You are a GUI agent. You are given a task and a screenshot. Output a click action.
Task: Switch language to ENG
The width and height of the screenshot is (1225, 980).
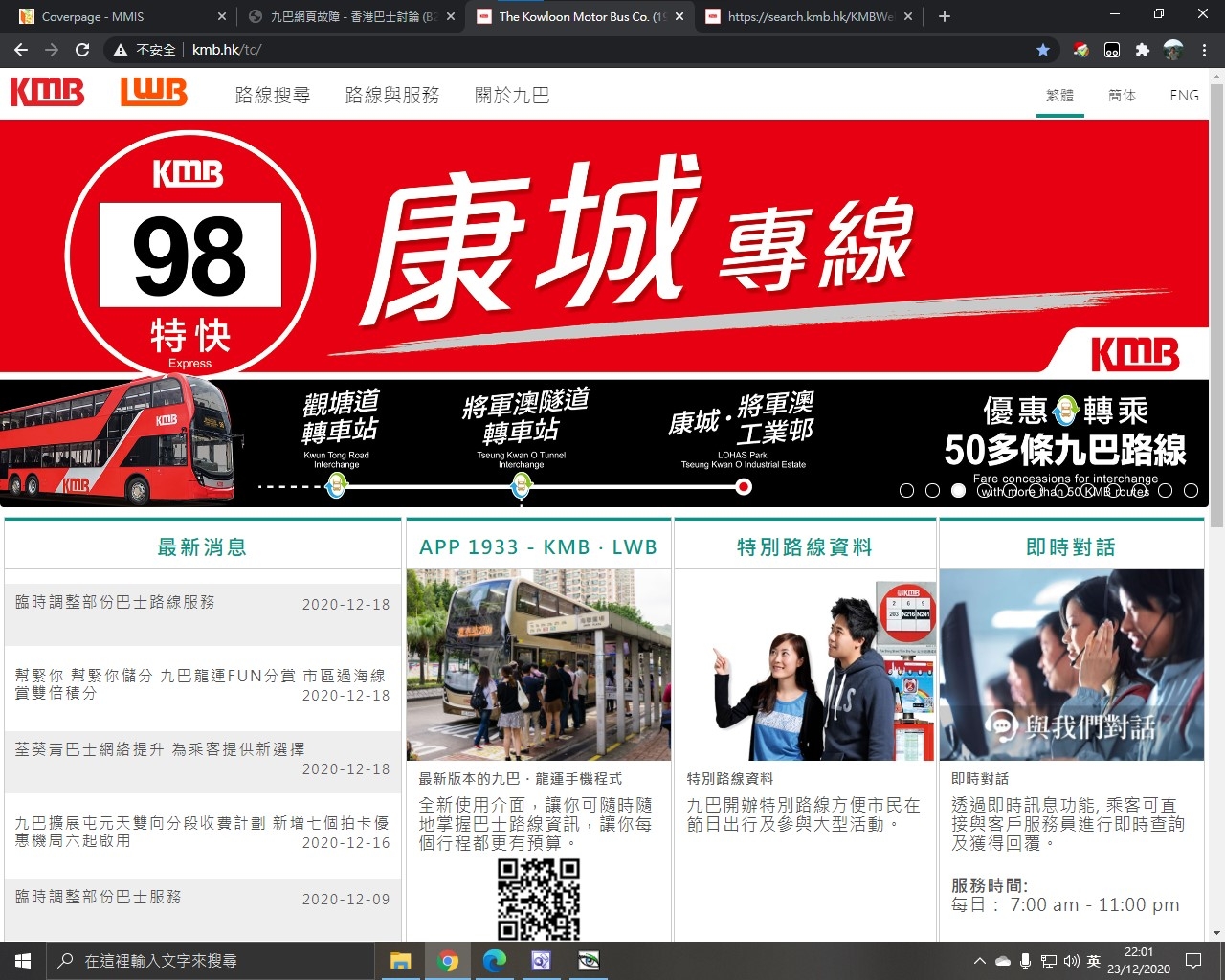(1184, 95)
